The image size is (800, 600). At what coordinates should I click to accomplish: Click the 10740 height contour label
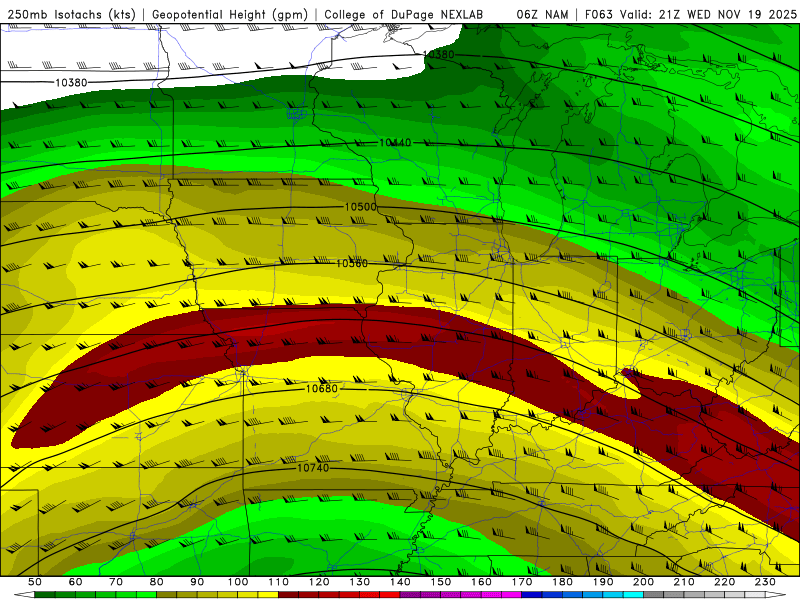pos(313,467)
